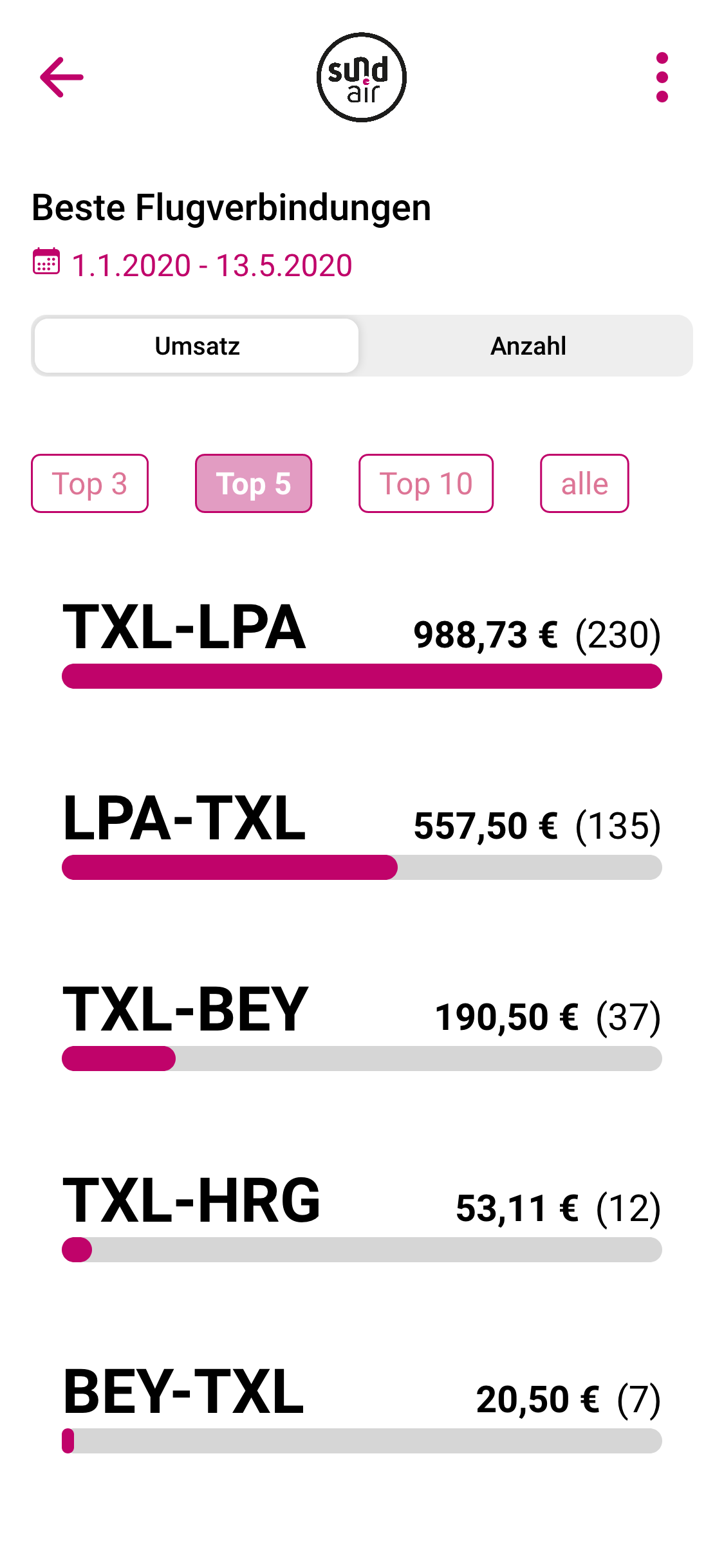Select the Top 10 filter

(426, 483)
